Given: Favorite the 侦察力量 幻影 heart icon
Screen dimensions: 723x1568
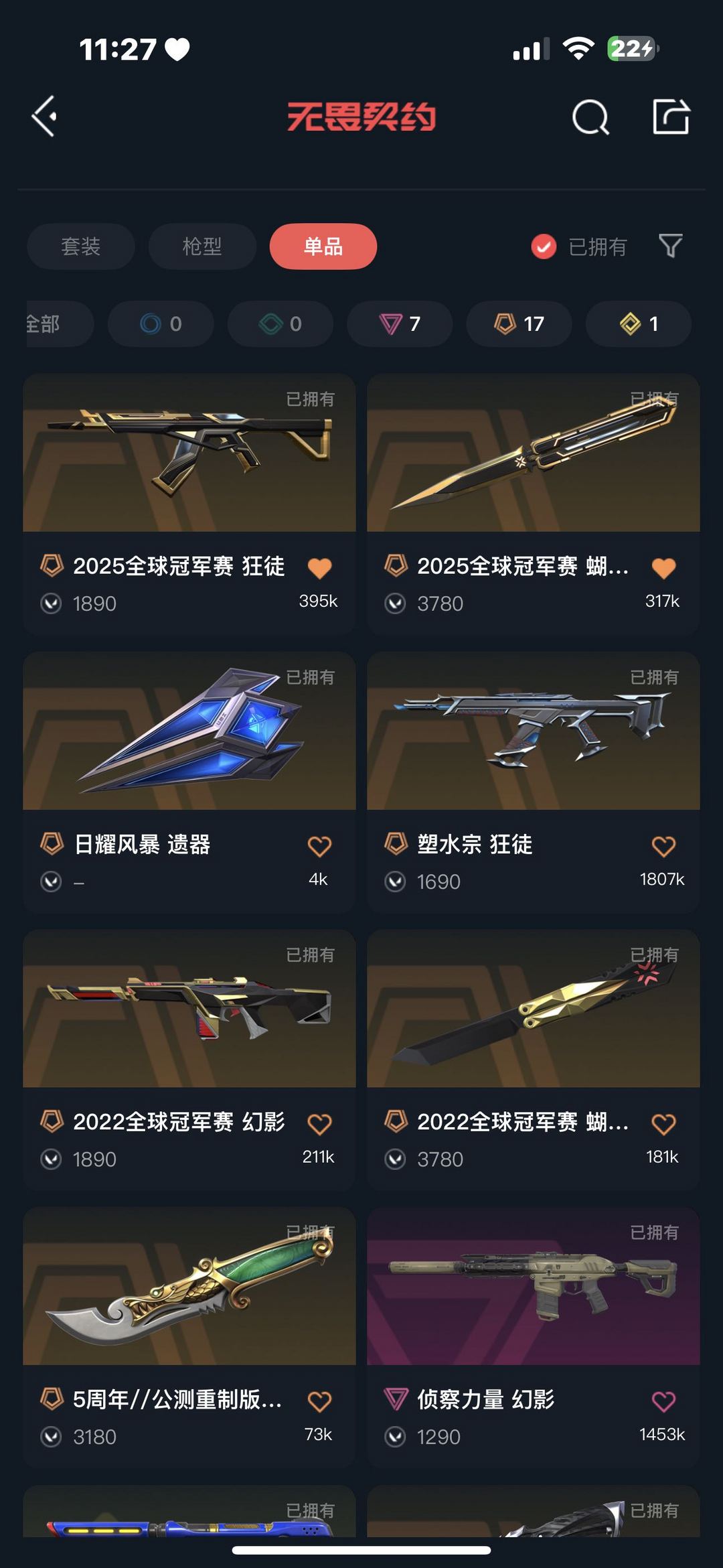Looking at the screenshot, I should coord(663,1401).
